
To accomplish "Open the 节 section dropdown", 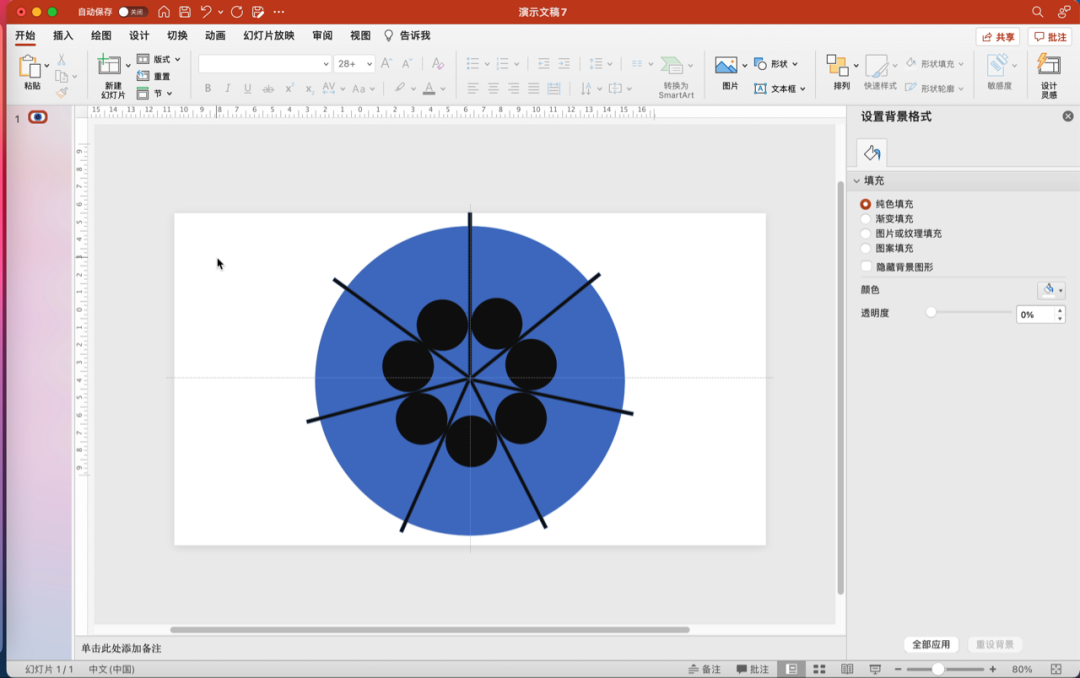I will 154,93.
